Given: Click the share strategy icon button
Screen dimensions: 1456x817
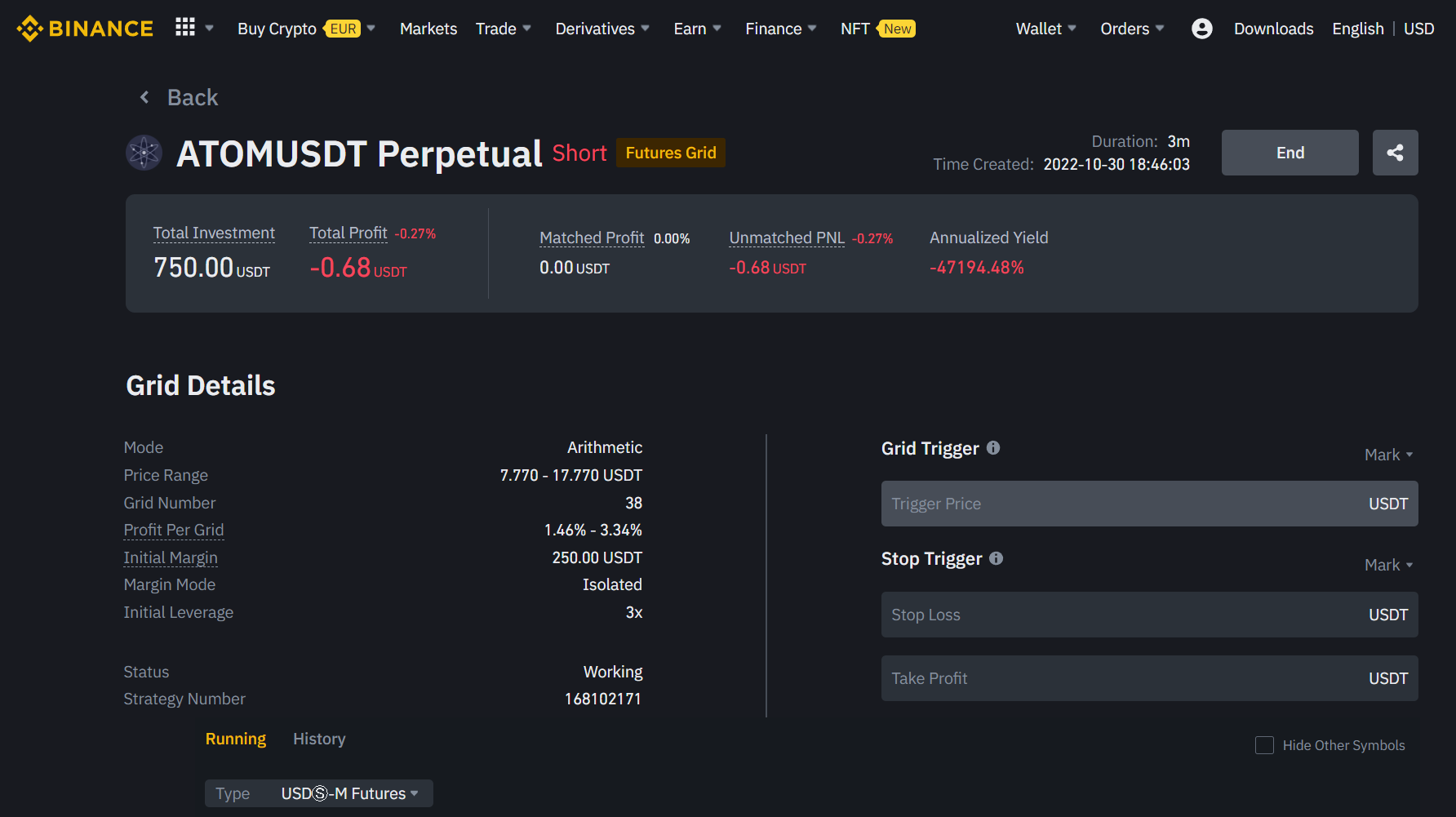Looking at the screenshot, I should (1395, 153).
